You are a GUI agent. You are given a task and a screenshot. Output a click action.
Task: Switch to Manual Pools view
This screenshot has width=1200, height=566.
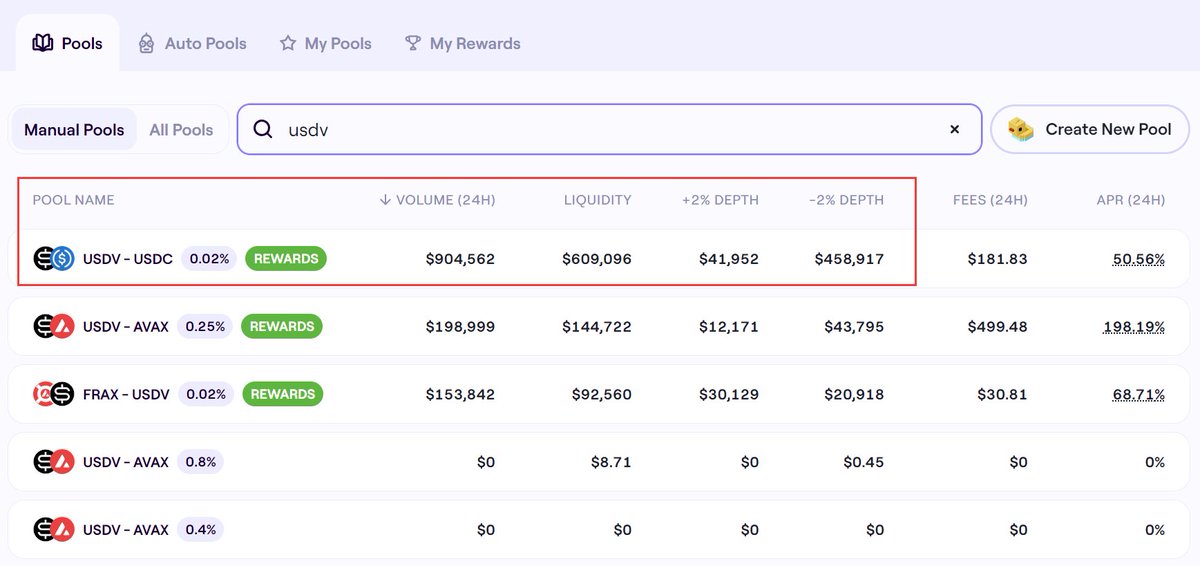(x=74, y=130)
